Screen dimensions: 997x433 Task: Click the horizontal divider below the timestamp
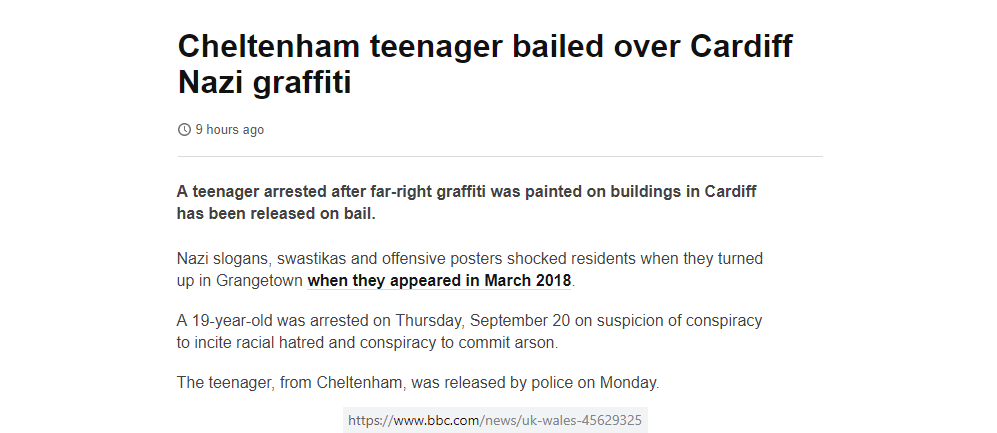coord(500,156)
